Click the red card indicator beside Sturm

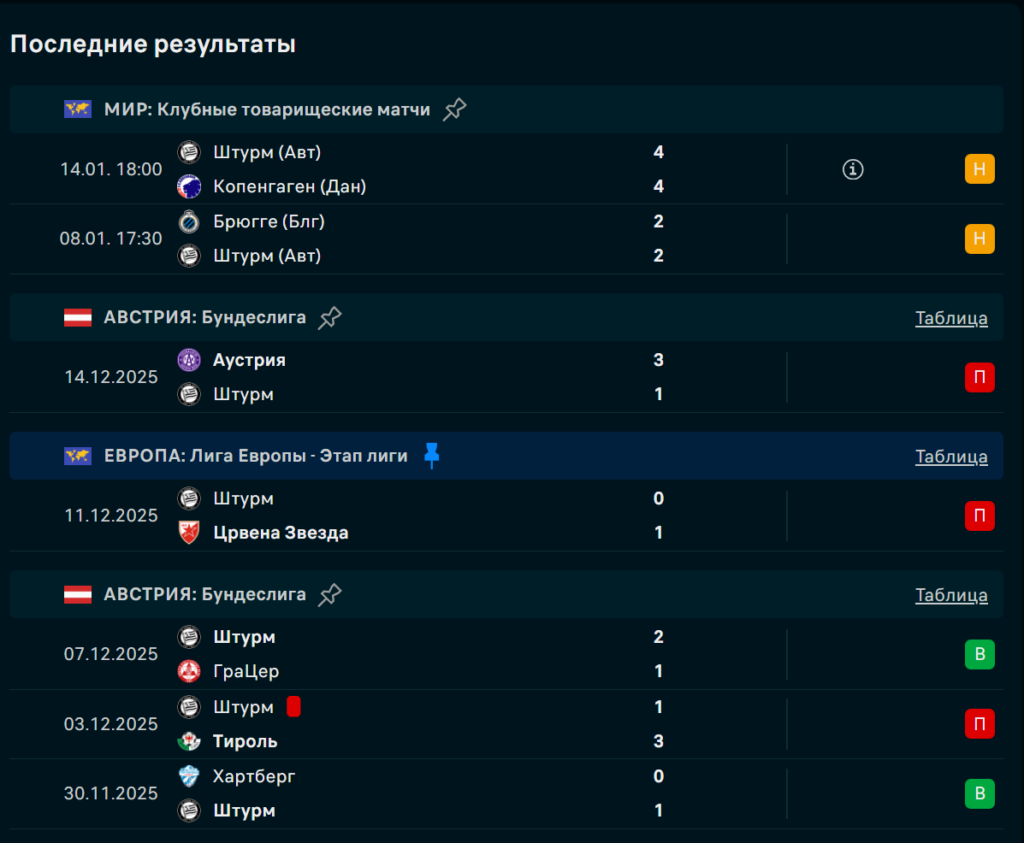coord(294,707)
